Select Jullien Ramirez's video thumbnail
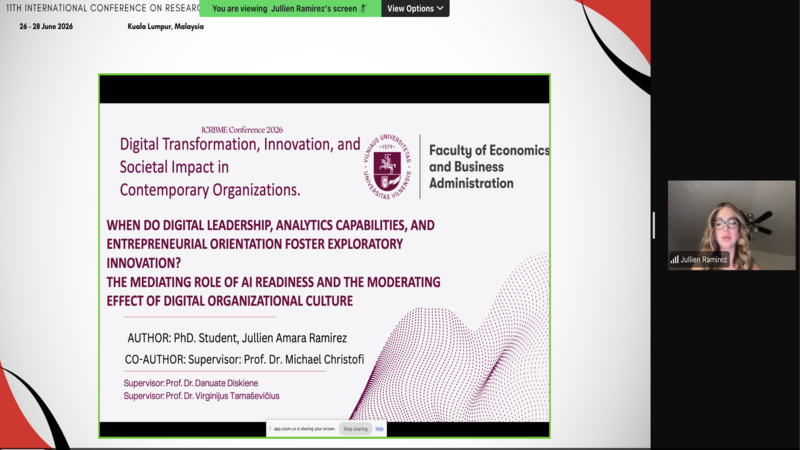Screen dimensions: 800x450 coord(732,225)
